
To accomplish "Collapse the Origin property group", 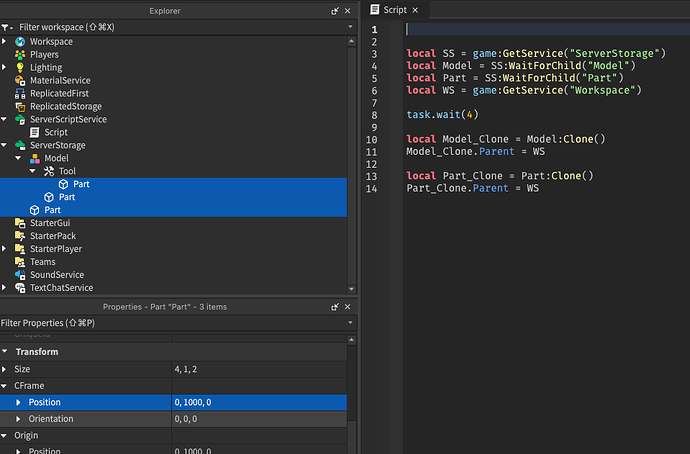I will click(x=4, y=436).
